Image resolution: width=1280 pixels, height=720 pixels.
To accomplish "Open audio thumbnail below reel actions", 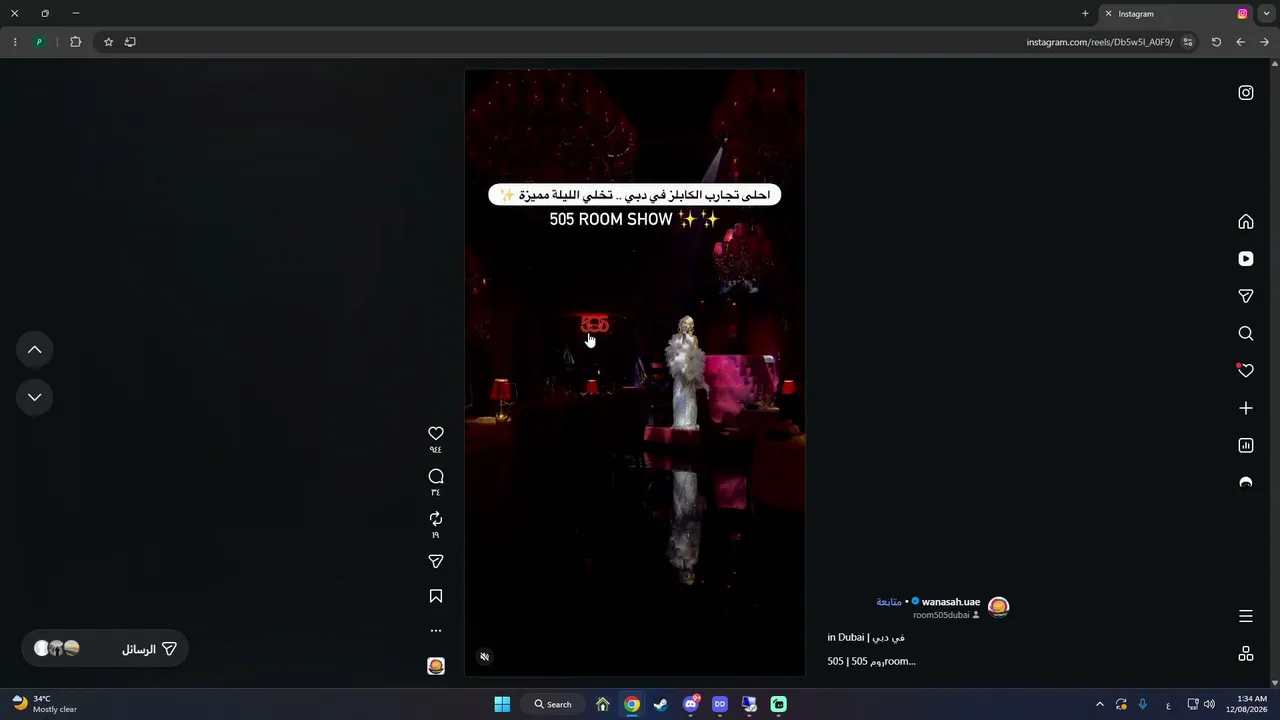I will [436, 666].
